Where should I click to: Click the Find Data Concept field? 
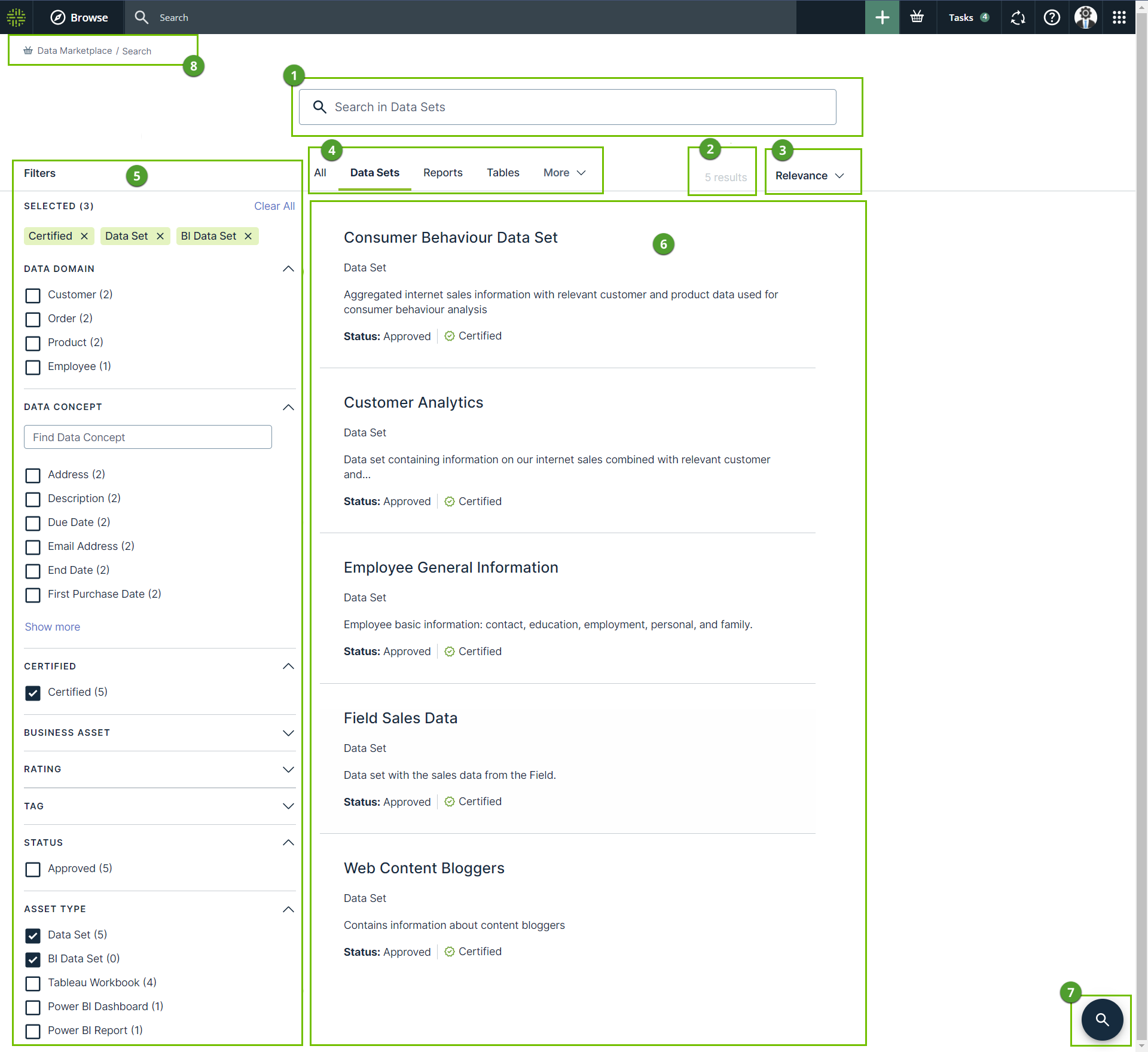pos(148,438)
